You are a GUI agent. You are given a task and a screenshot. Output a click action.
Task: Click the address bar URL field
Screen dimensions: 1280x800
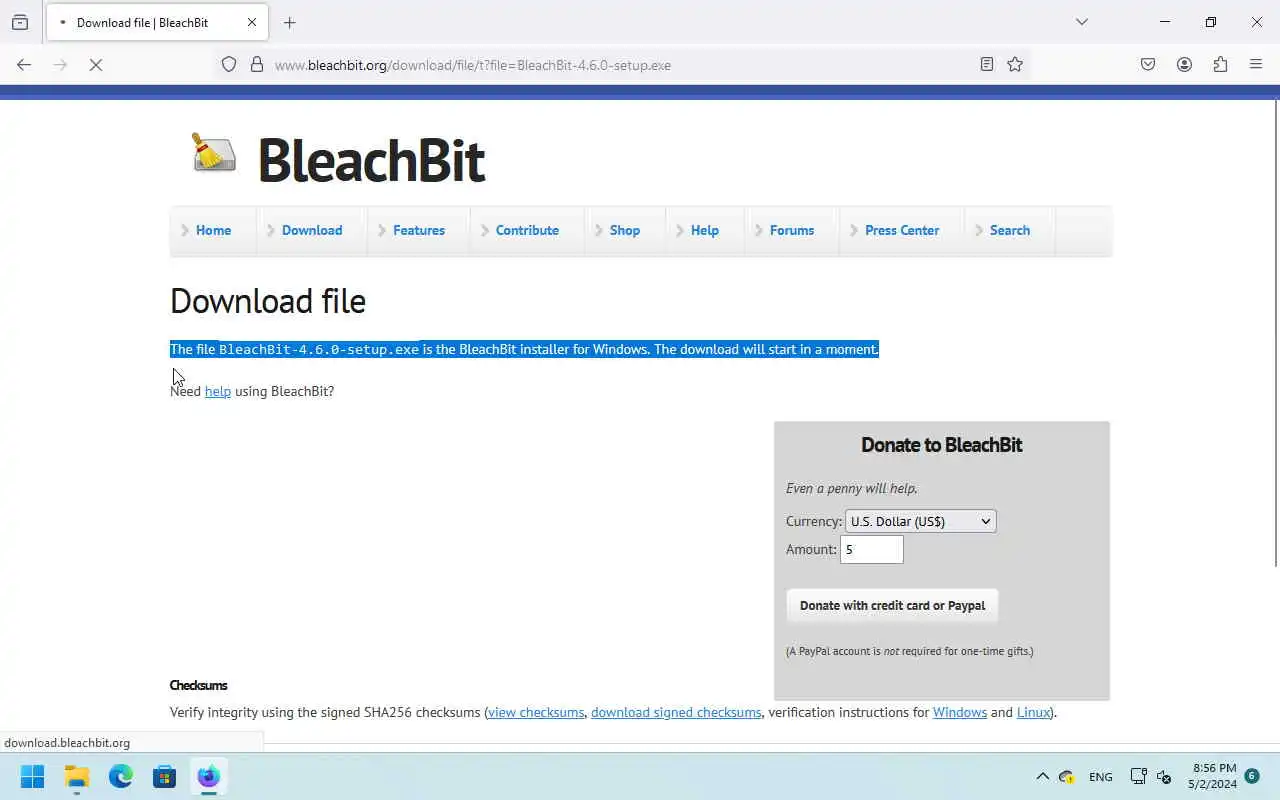click(x=620, y=65)
